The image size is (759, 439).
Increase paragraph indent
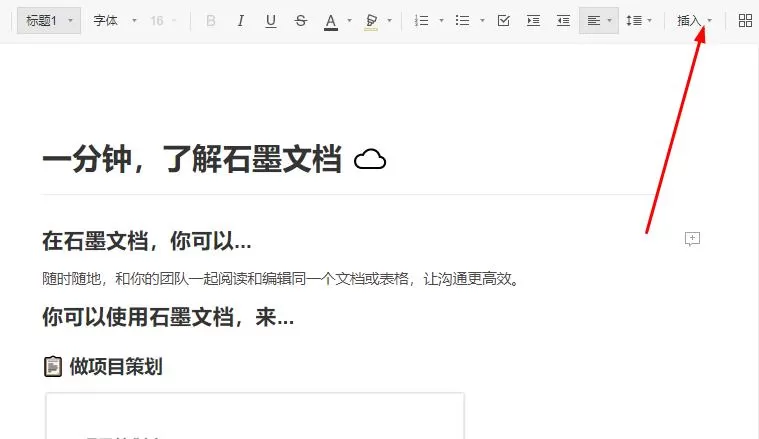[x=533, y=21]
